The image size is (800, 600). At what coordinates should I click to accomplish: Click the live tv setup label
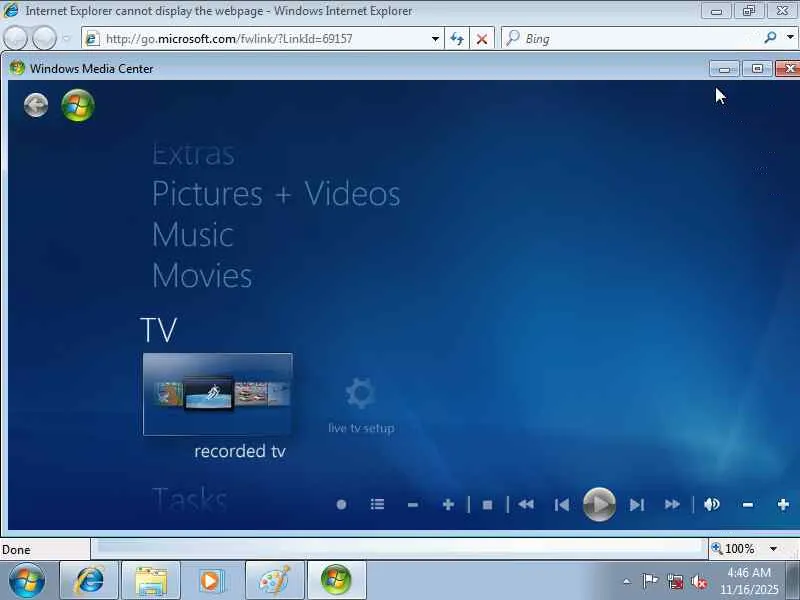361,428
